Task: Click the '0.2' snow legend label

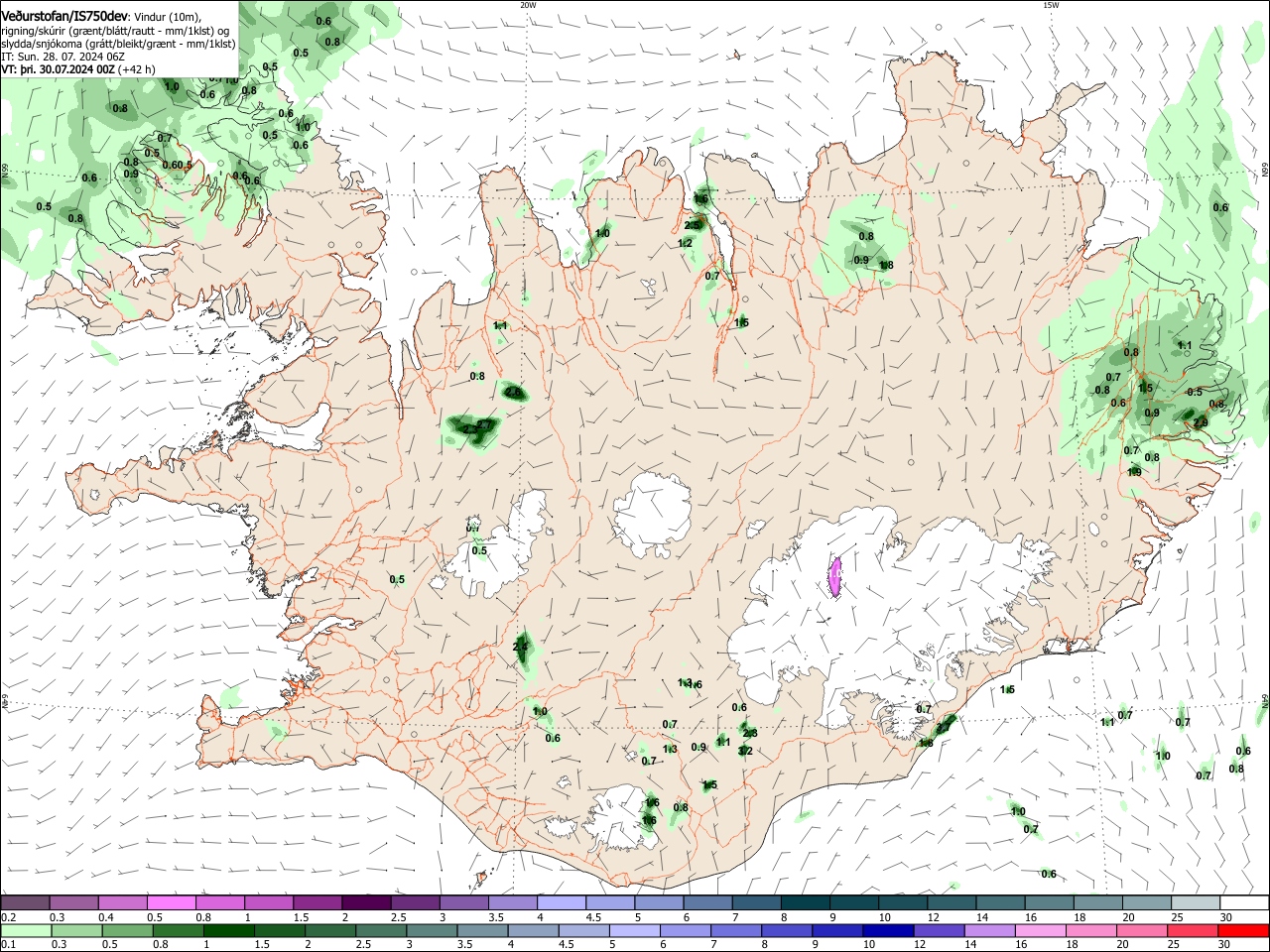Action: [8, 917]
